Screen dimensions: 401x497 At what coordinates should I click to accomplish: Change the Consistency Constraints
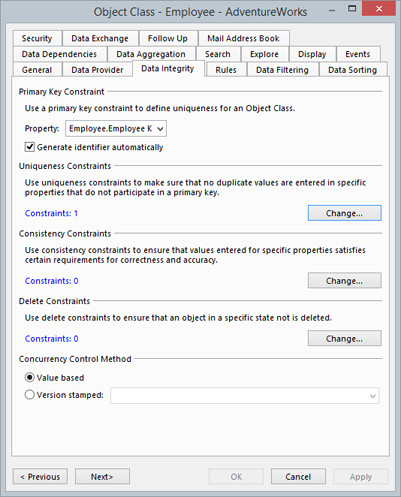(344, 281)
